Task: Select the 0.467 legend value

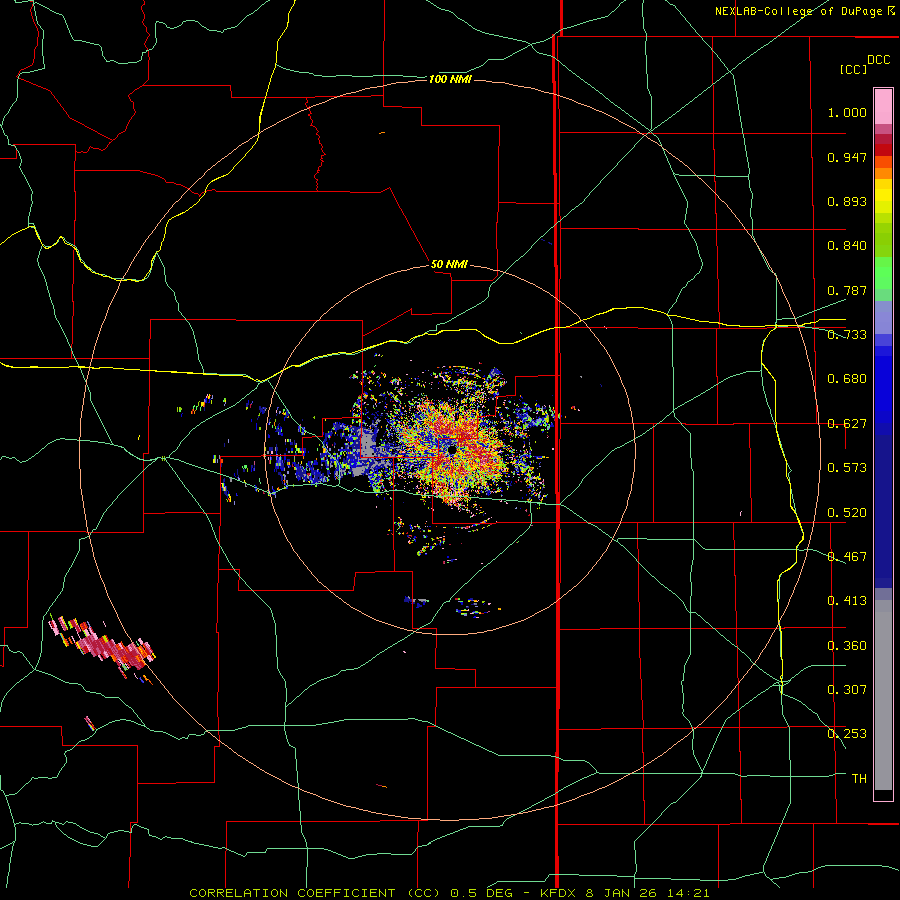Action: [847, 557]
